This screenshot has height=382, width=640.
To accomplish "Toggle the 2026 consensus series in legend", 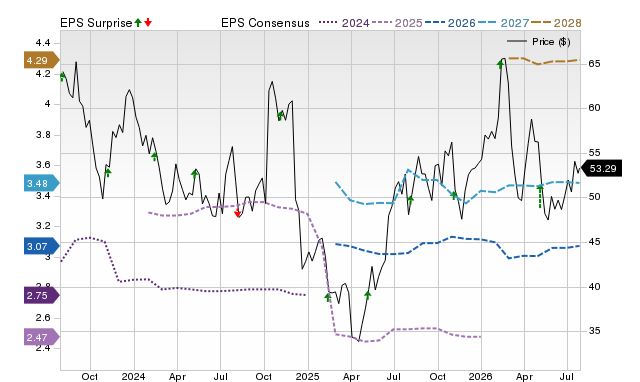I will click(x=450, y=23).
